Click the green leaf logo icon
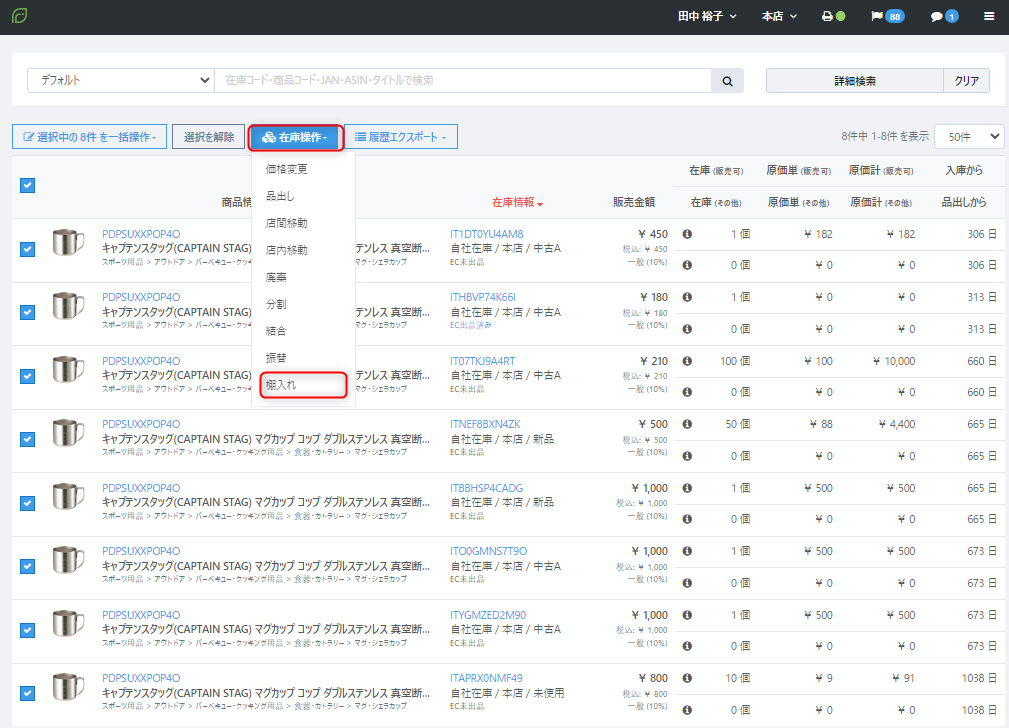The image size is (1009, 728). (x=20, y=17)
